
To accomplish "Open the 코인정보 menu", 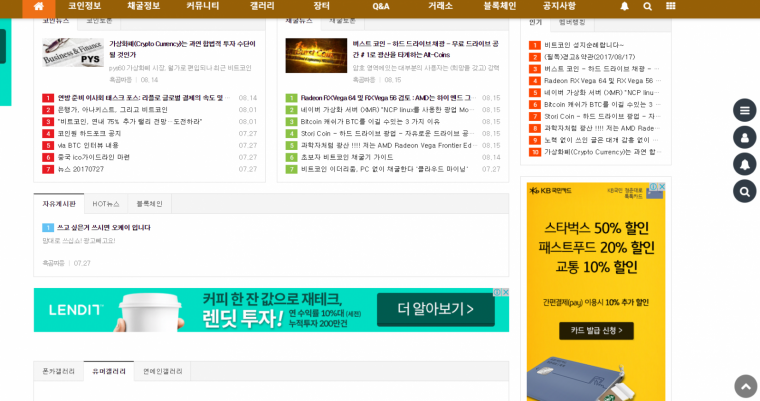I will pyautogui.click(x=84, y=6).
